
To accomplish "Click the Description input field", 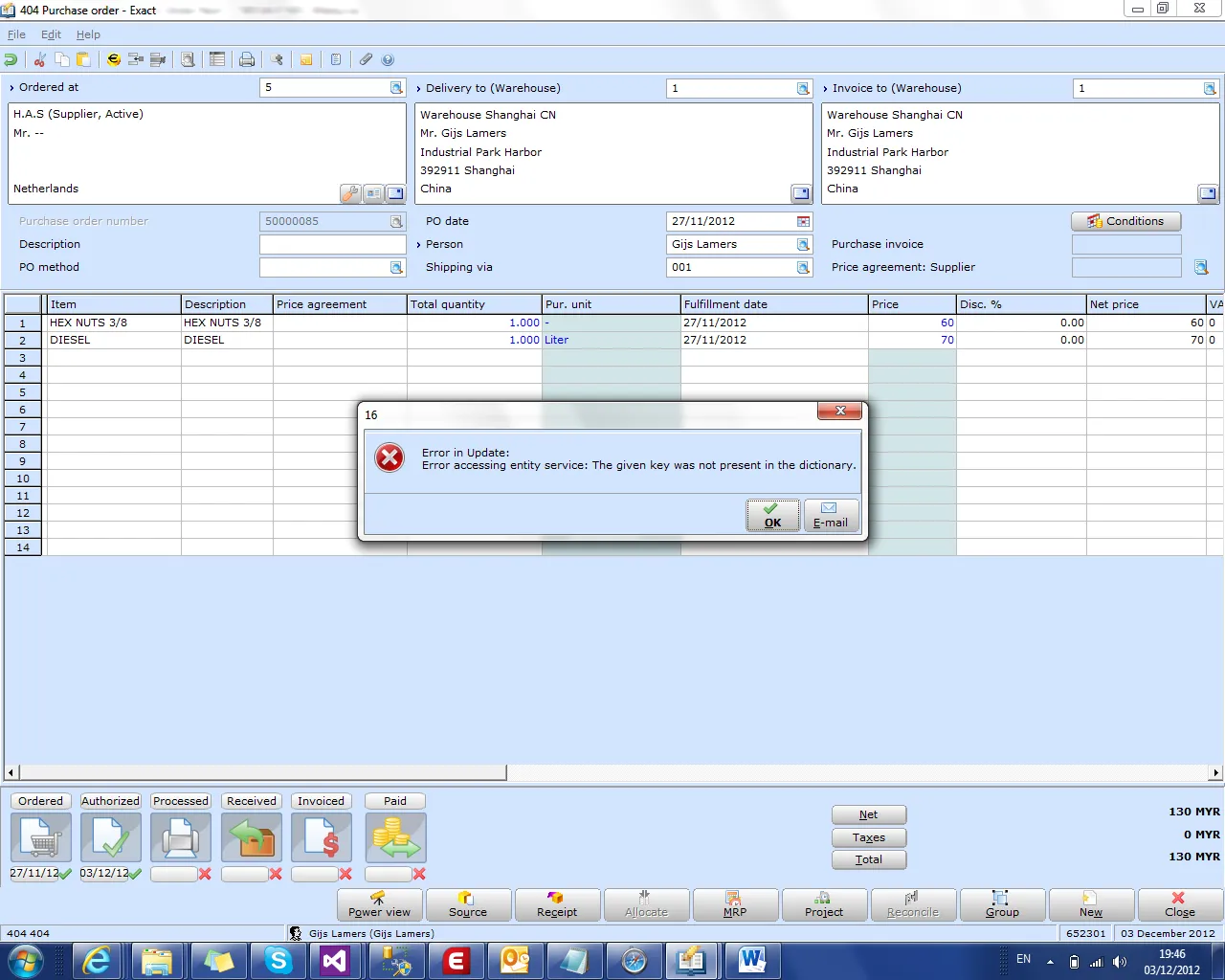I will [x=332, y=244].
